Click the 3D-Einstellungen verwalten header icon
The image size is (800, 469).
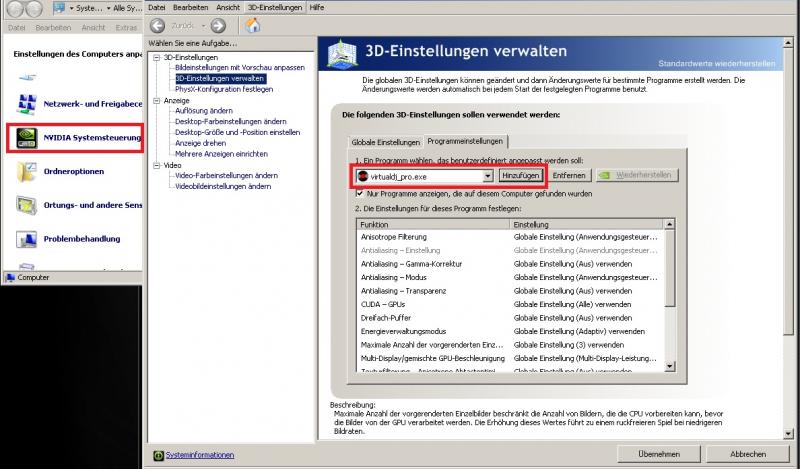point(342,54)
